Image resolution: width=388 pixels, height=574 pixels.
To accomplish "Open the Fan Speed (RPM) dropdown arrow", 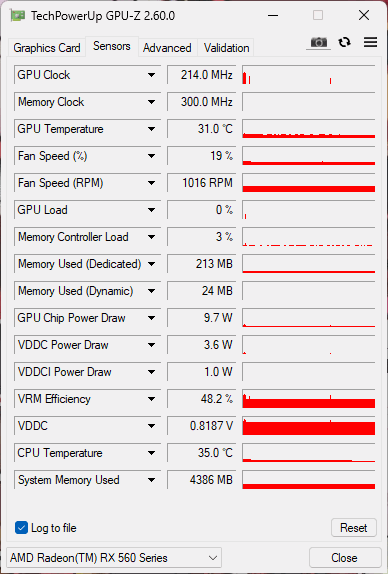I will (x=151, y=183).
